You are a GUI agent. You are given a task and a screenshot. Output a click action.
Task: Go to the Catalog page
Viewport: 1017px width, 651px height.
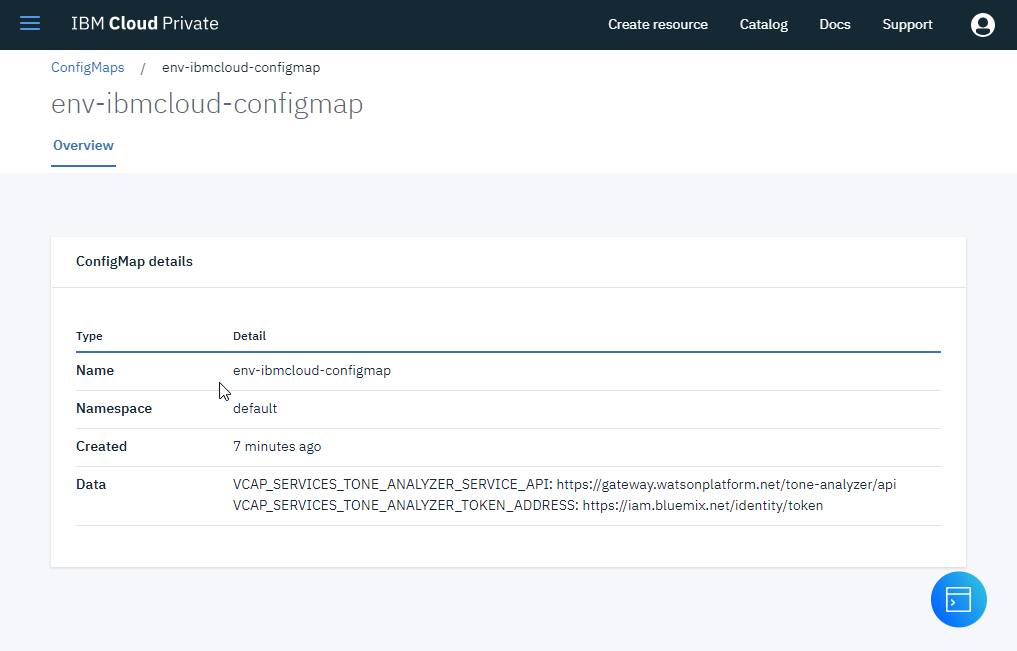coord(763,25)
